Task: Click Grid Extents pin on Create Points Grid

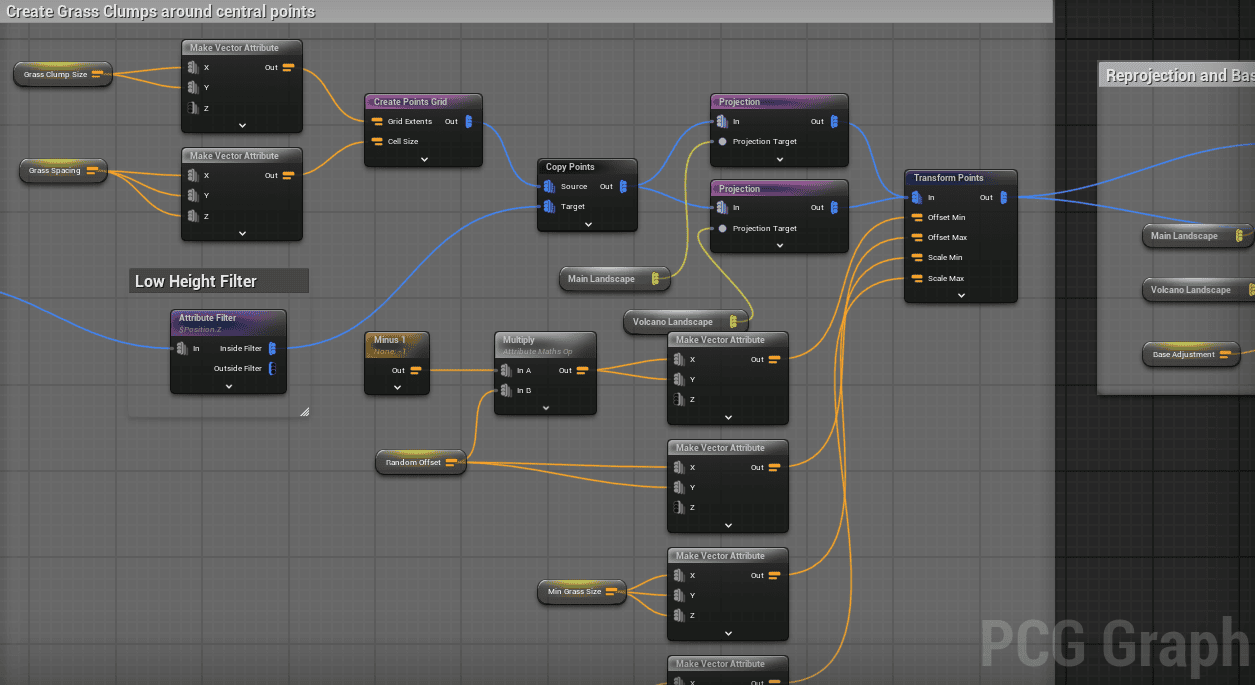Action: point(377,122)
